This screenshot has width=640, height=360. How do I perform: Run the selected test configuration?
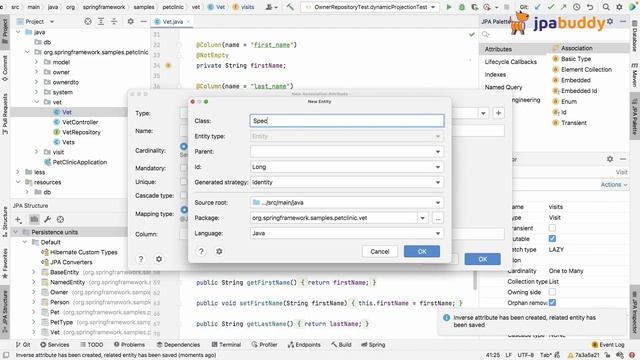point(449,7)
